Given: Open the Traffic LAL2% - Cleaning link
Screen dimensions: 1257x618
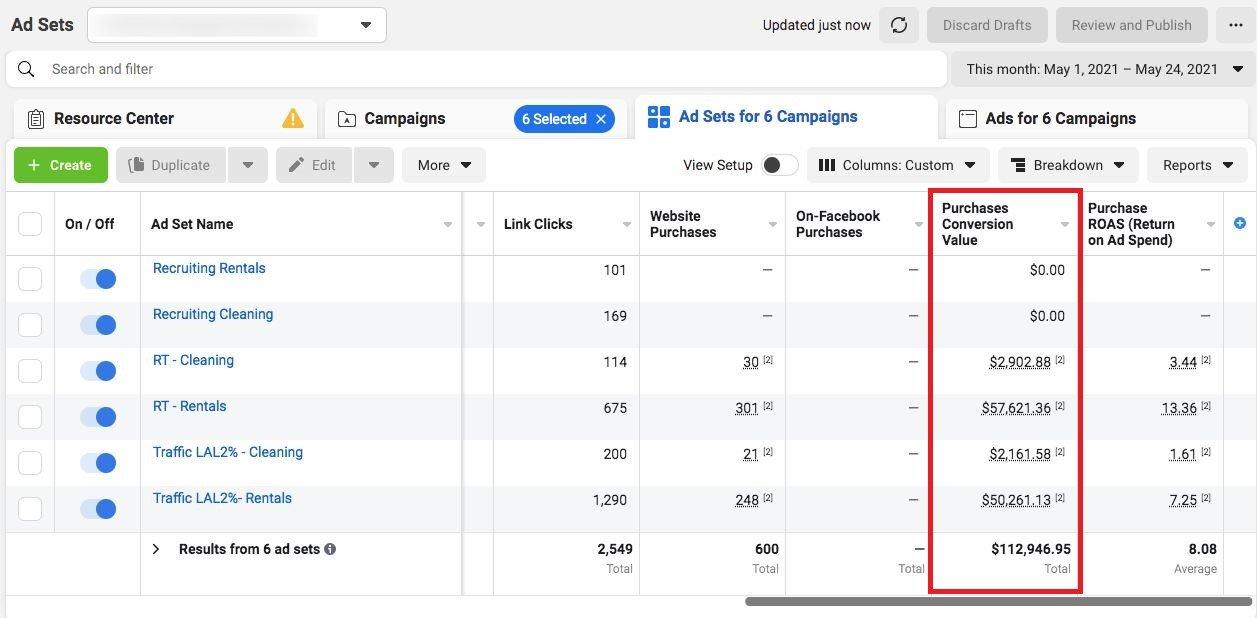Looking at the screenshot, I should [227, 452].
